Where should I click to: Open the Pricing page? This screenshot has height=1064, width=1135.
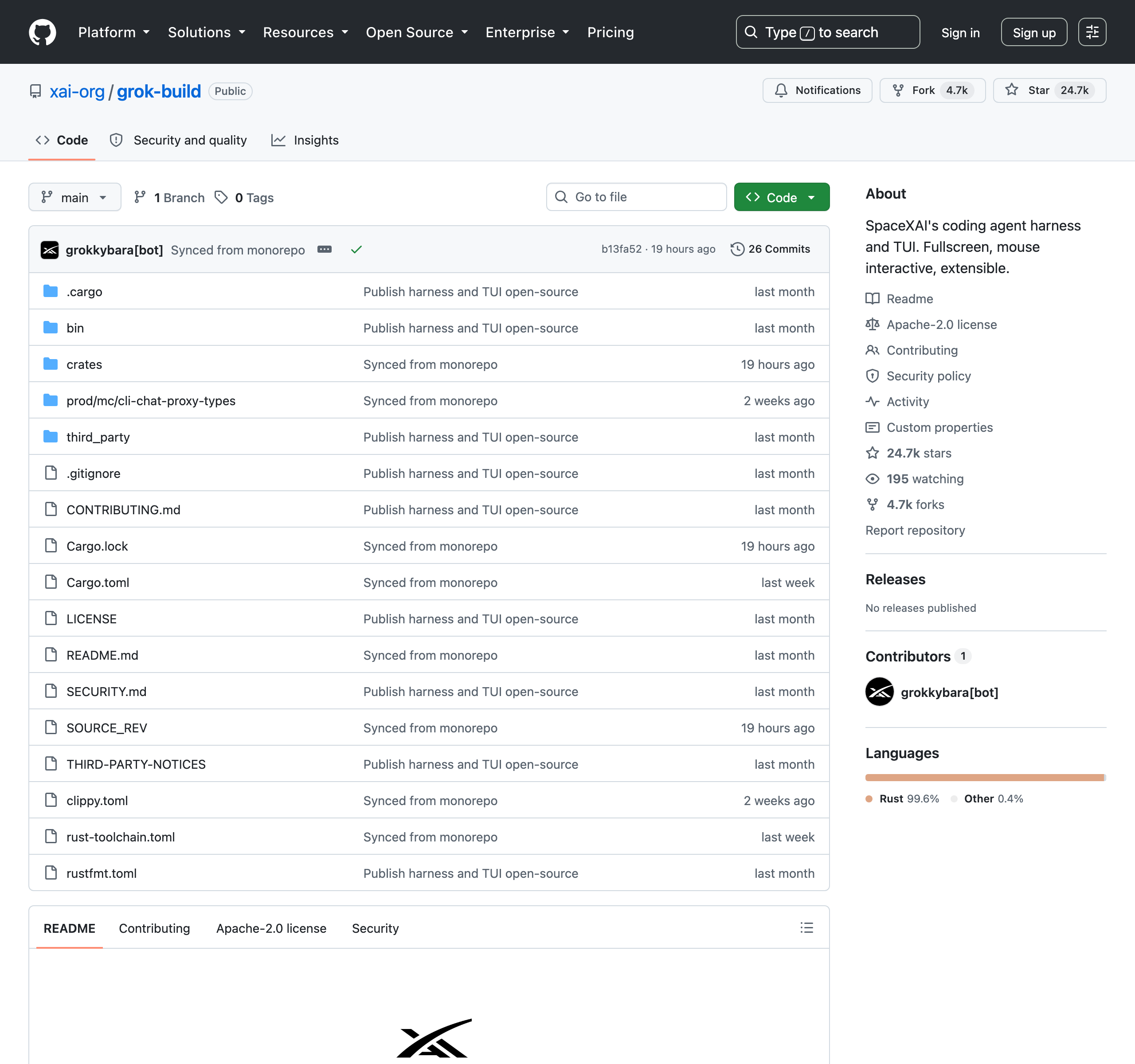(611, 32)
